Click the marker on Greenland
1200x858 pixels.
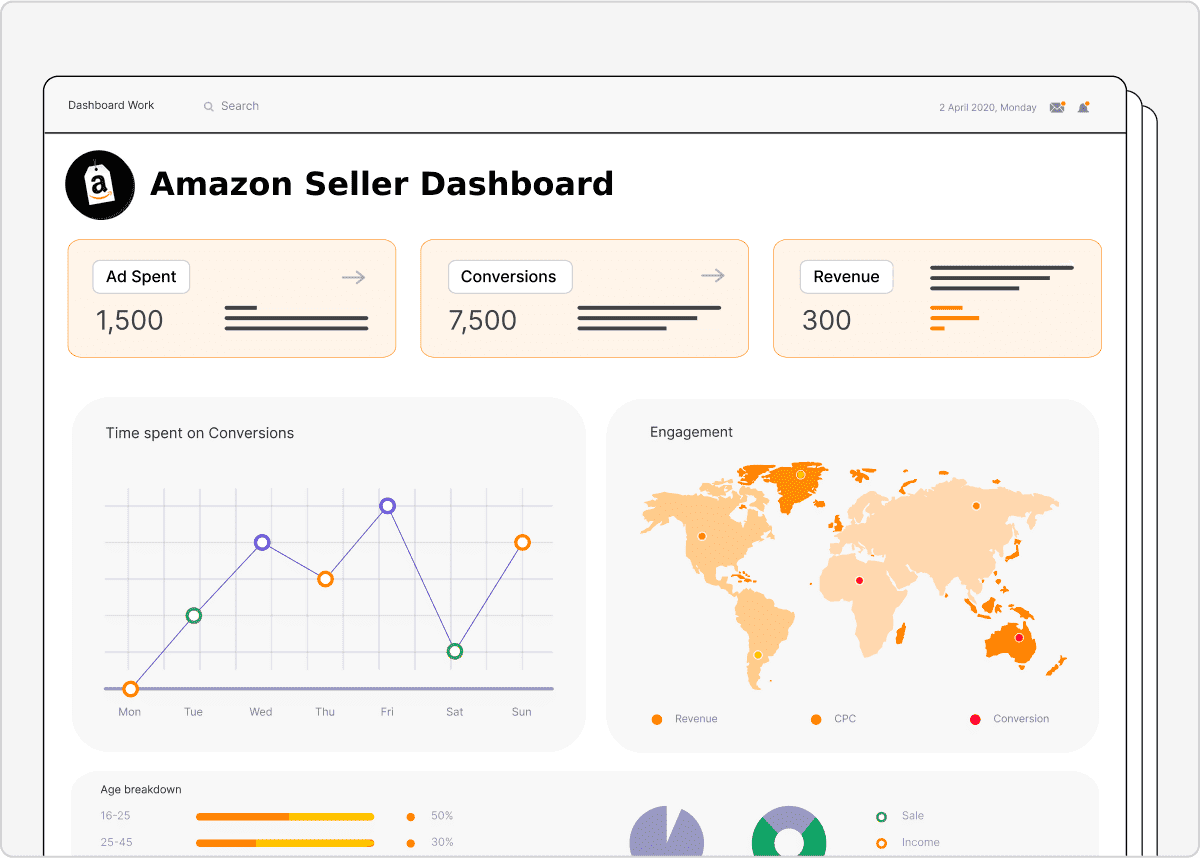tap(800, 474)
